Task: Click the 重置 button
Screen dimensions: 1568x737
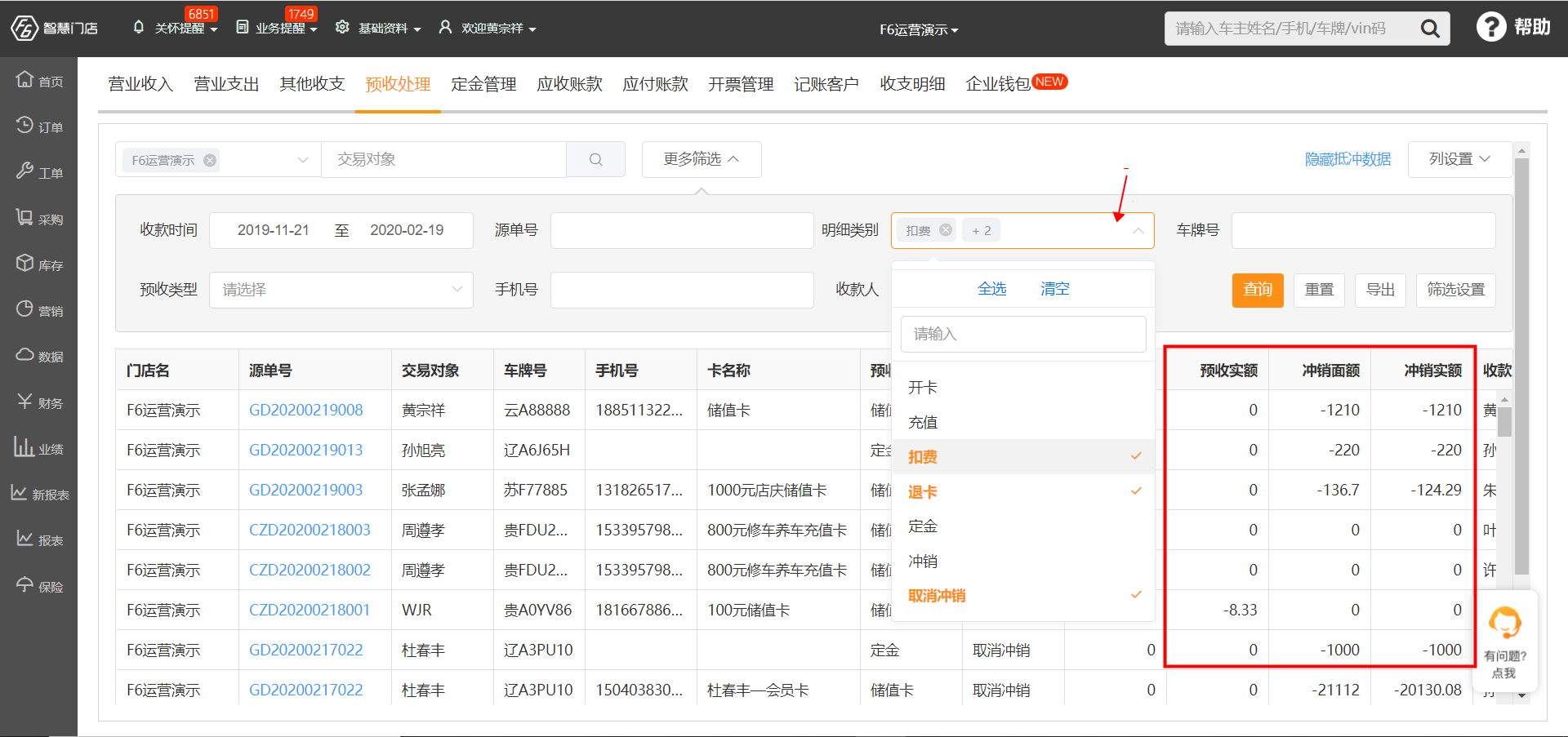Action: 1319,290
